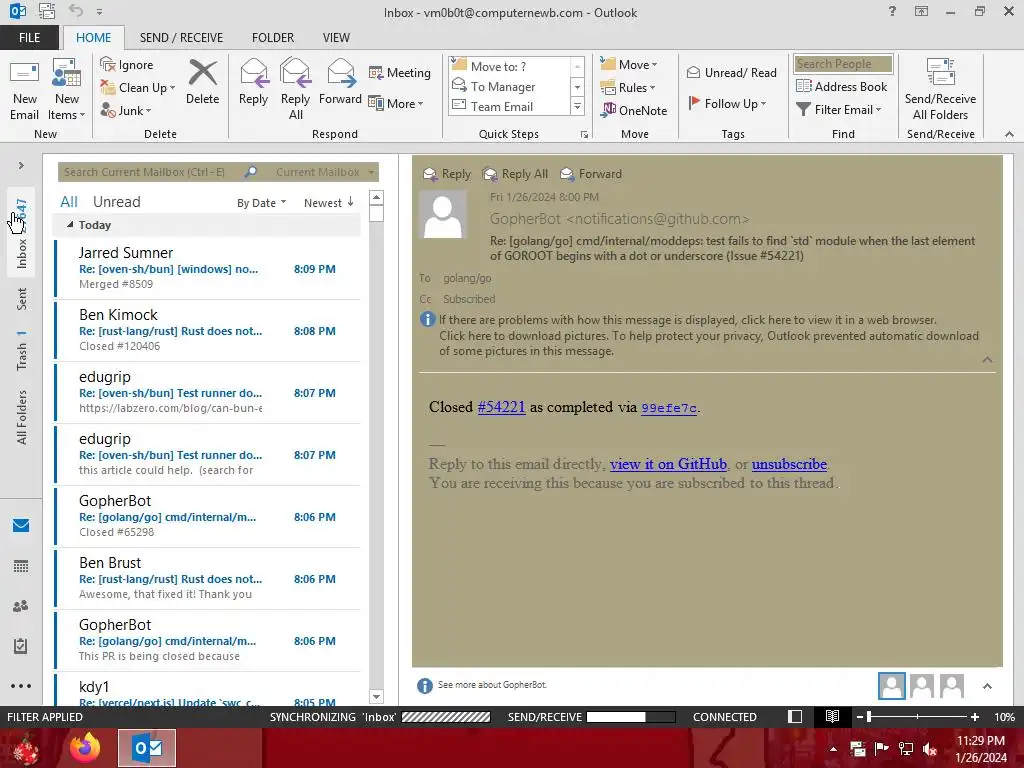Show more navigation options
Viewport: 1024px width, 768px height.
tap(21, 686)
